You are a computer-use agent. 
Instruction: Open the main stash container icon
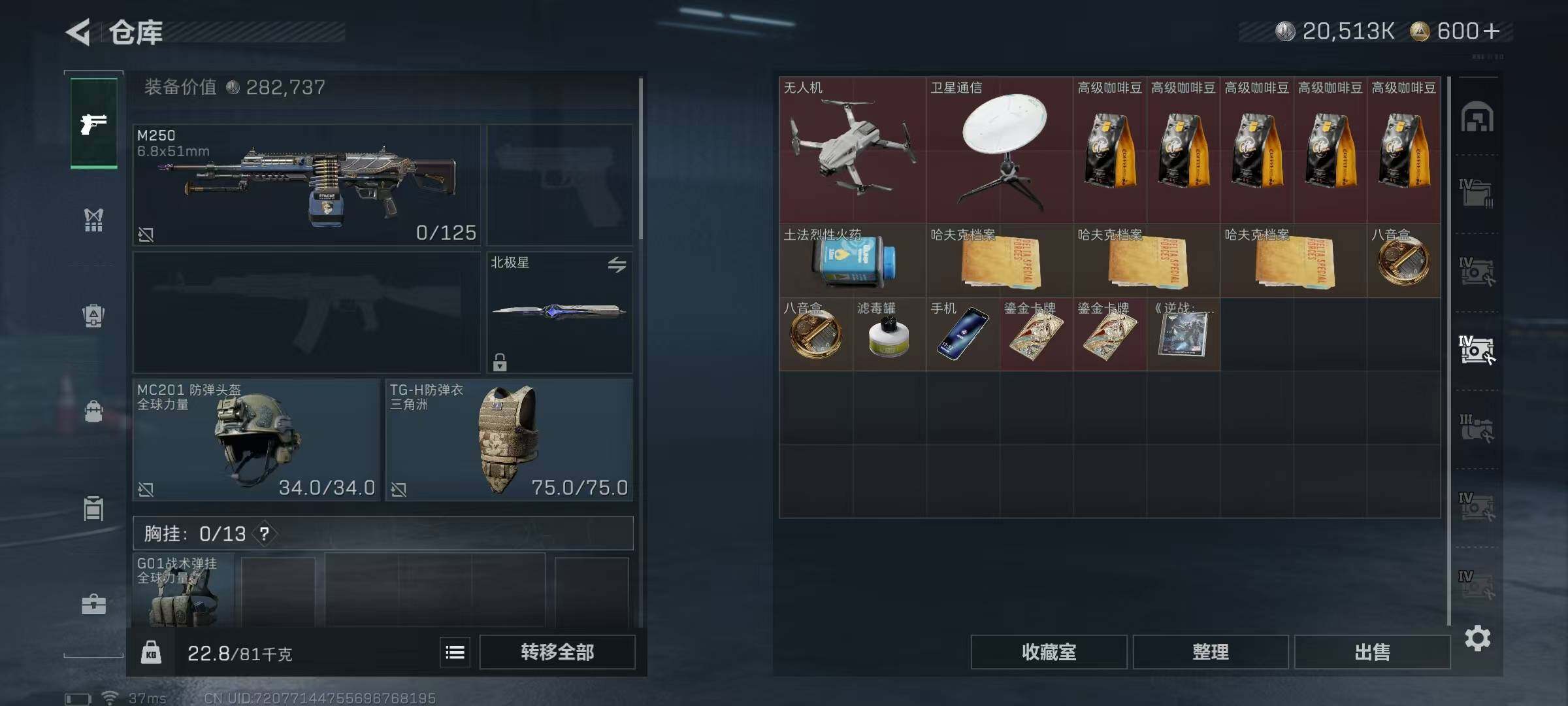point(1477,118)
